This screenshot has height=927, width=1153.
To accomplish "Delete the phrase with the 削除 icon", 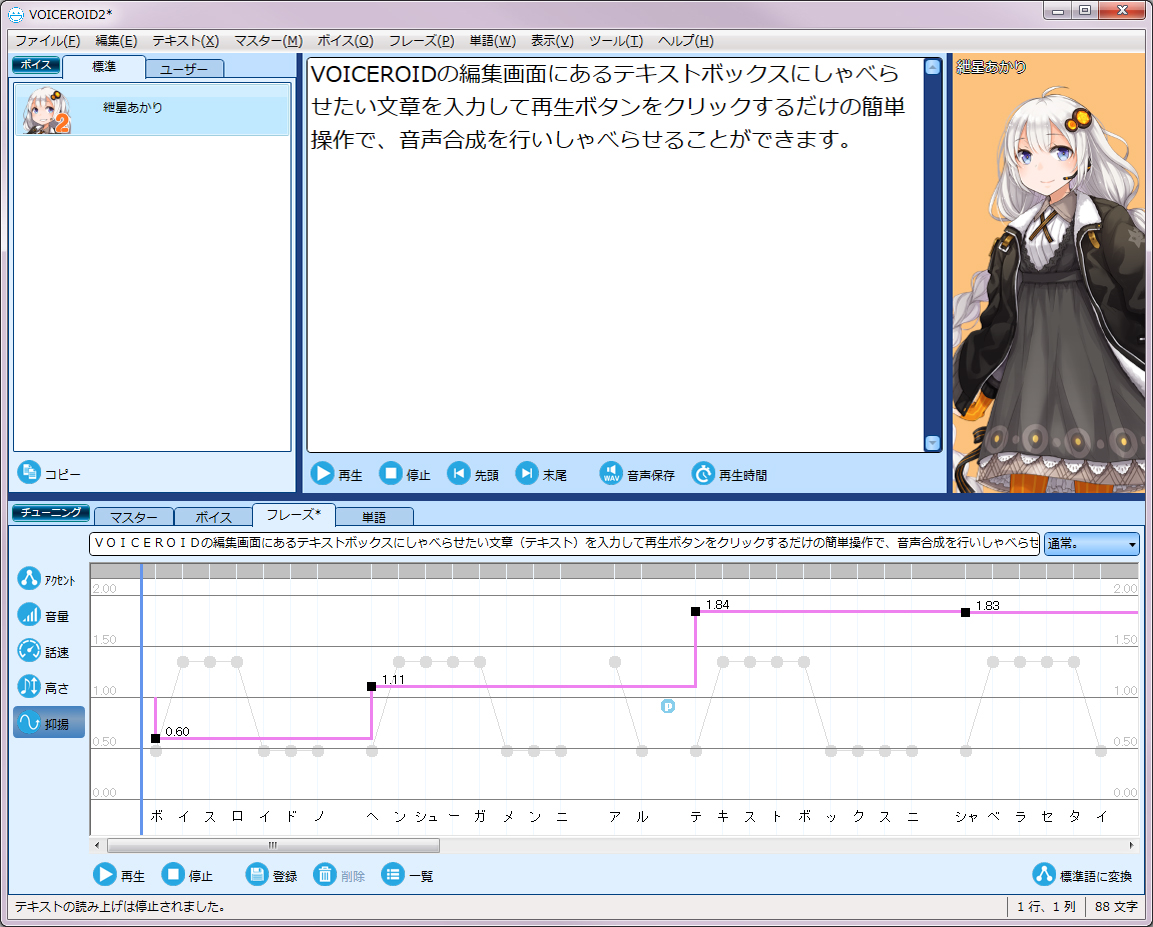I will (325, 875).
